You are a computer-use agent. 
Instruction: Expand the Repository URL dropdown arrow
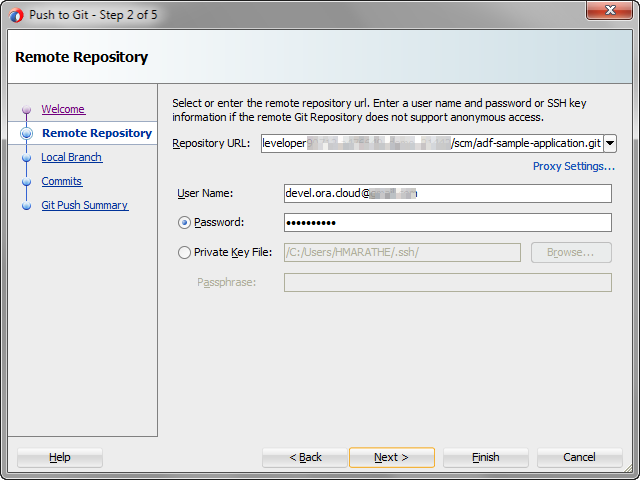click(610, 143)
